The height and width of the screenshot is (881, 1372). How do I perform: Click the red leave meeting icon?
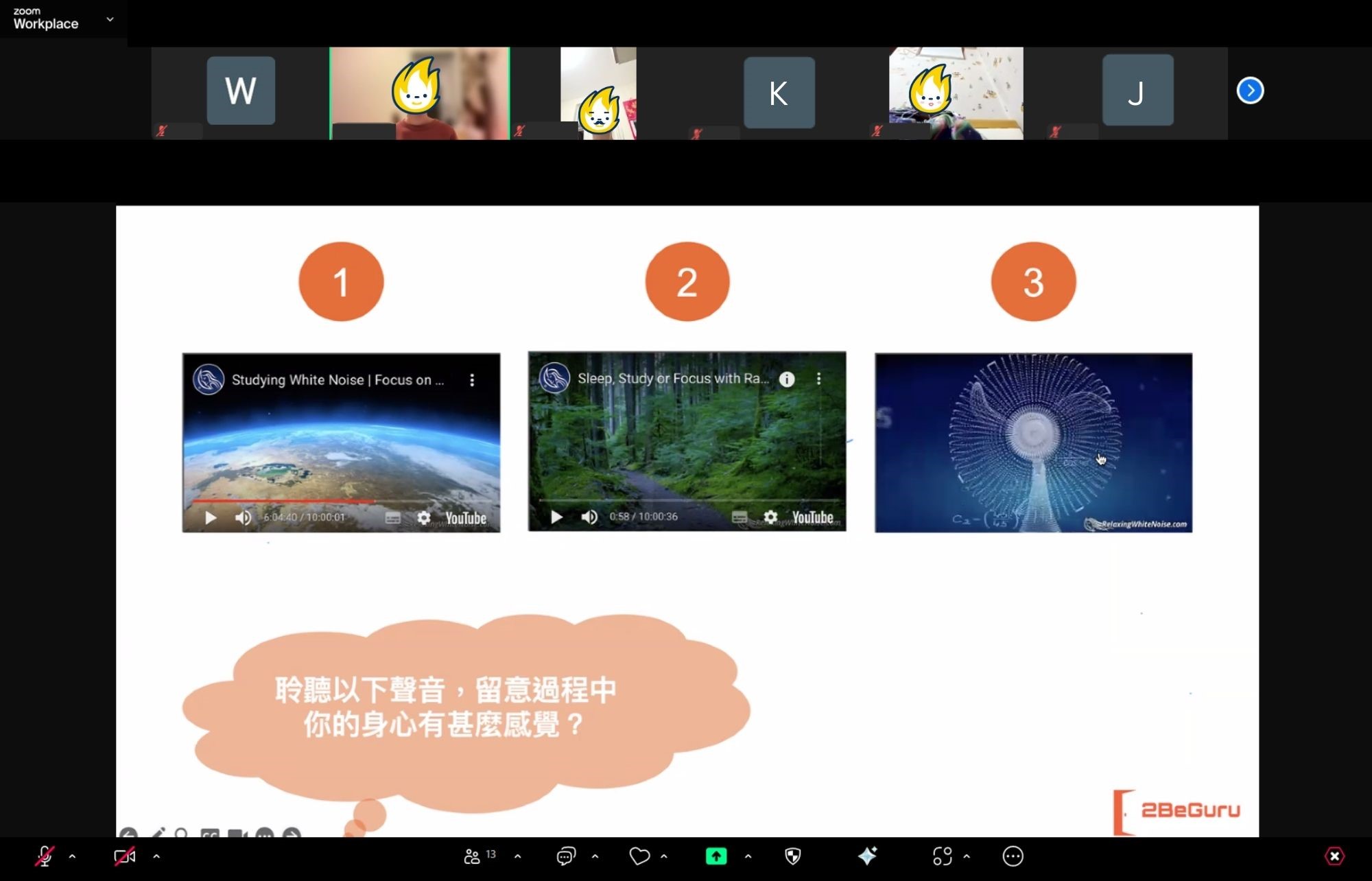pyautogui.click(x=1334, y=856)
